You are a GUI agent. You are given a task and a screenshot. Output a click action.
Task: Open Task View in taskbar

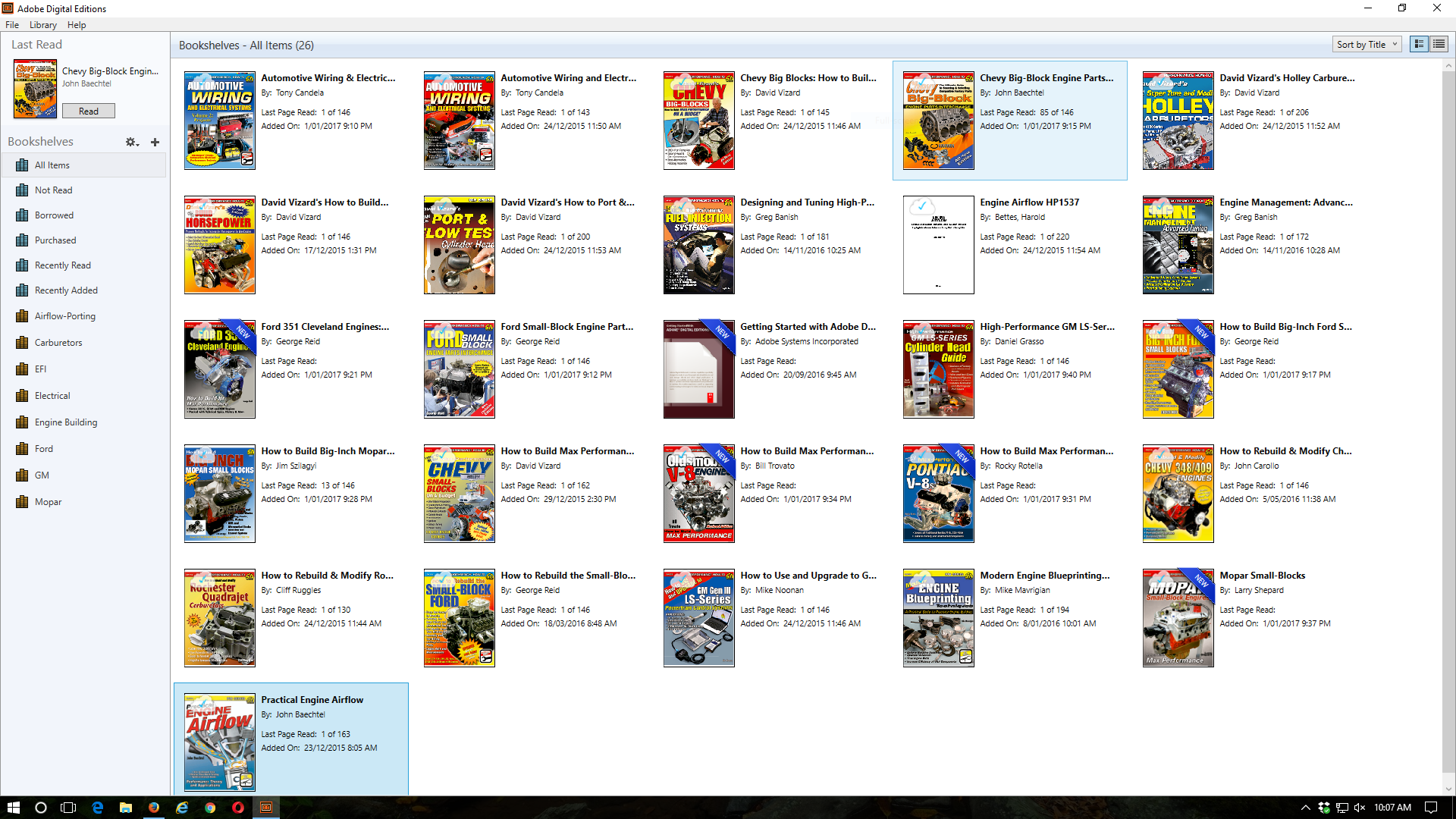(x=68, y=808)
